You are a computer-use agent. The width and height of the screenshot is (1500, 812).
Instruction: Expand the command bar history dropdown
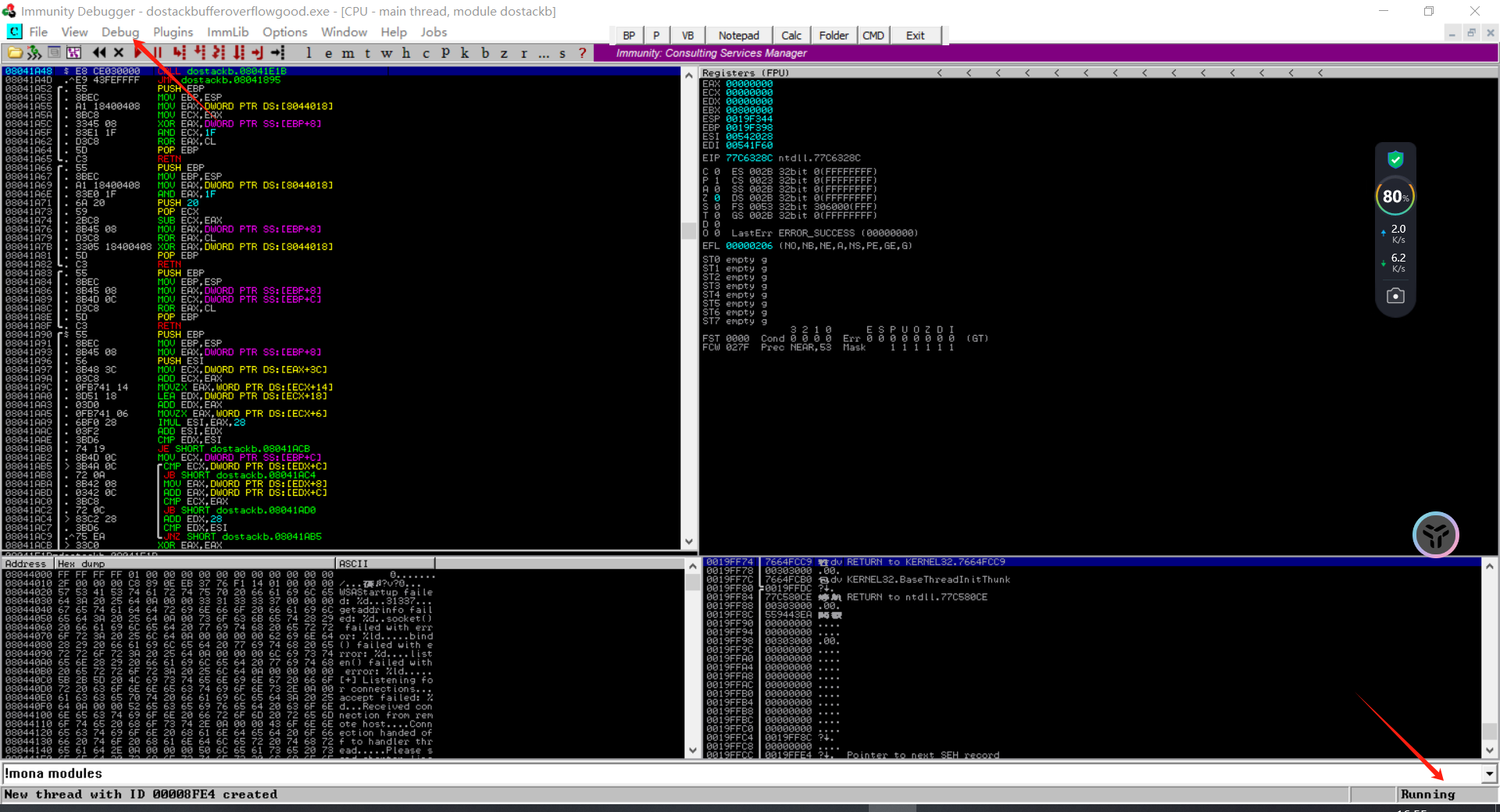tap(1489, 774)
